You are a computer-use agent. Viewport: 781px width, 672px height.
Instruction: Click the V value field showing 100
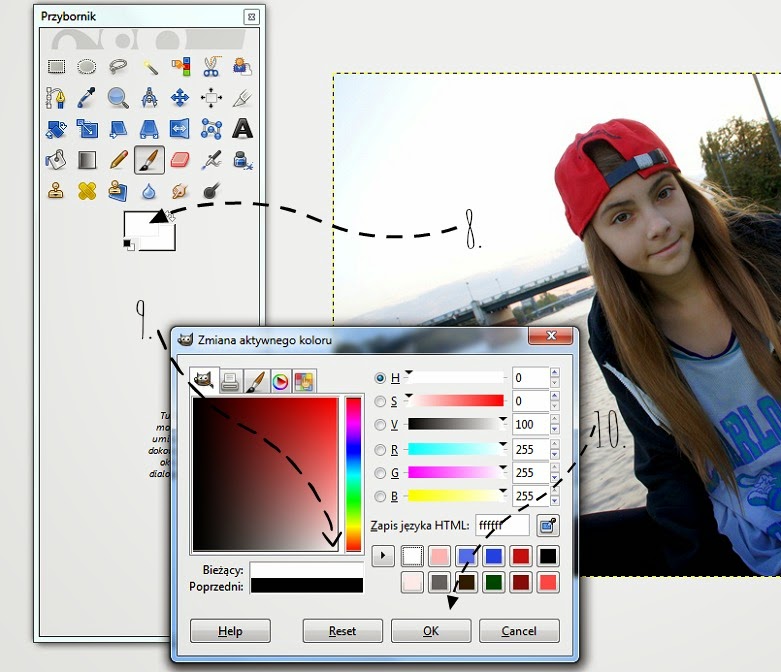click(x=530, y=424)
